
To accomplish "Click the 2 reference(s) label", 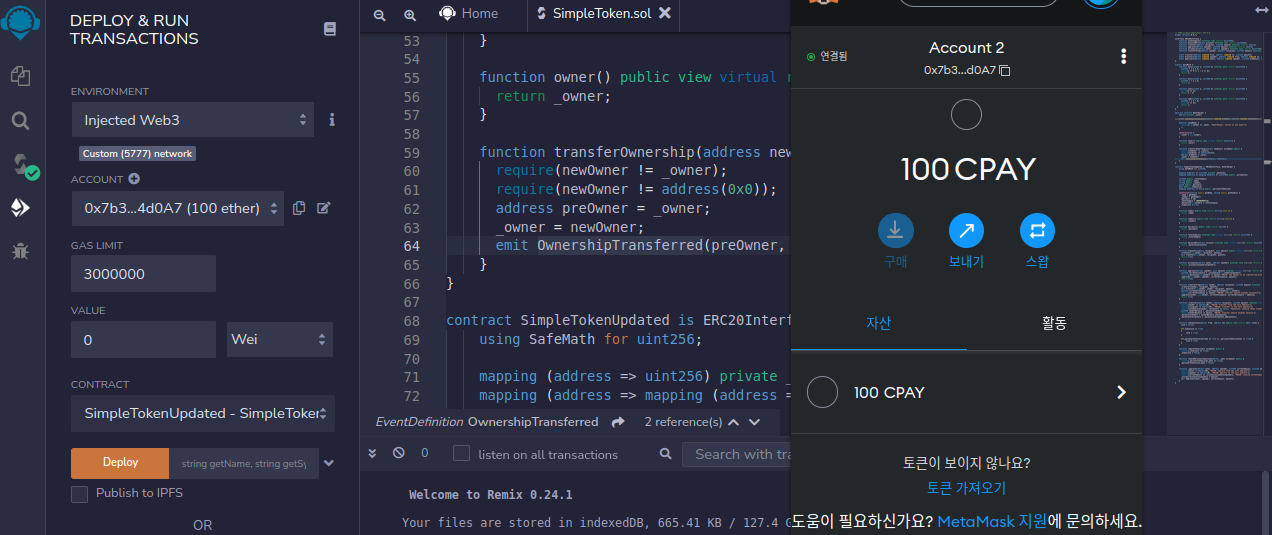I will (683, 422).
